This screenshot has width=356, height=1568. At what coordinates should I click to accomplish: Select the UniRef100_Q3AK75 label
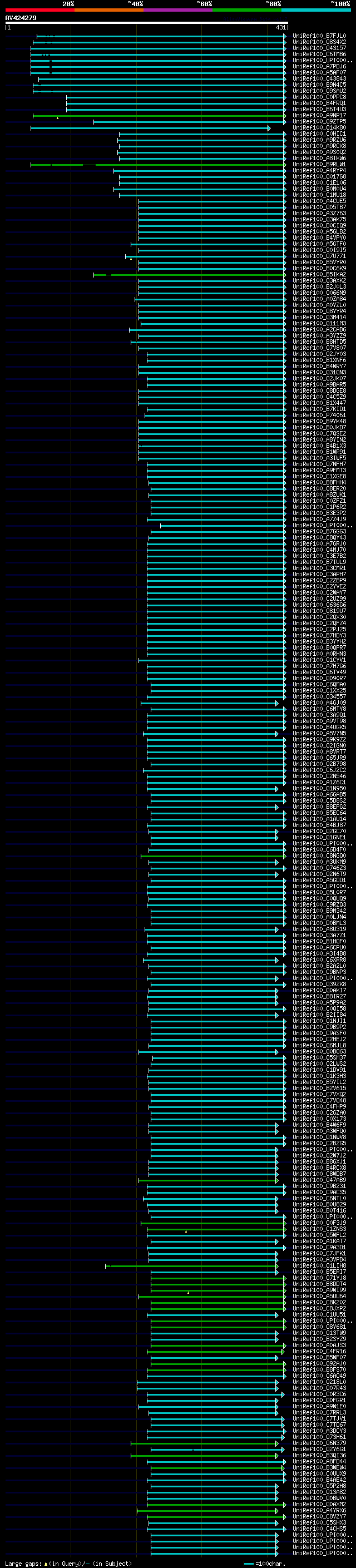point(319,219)
